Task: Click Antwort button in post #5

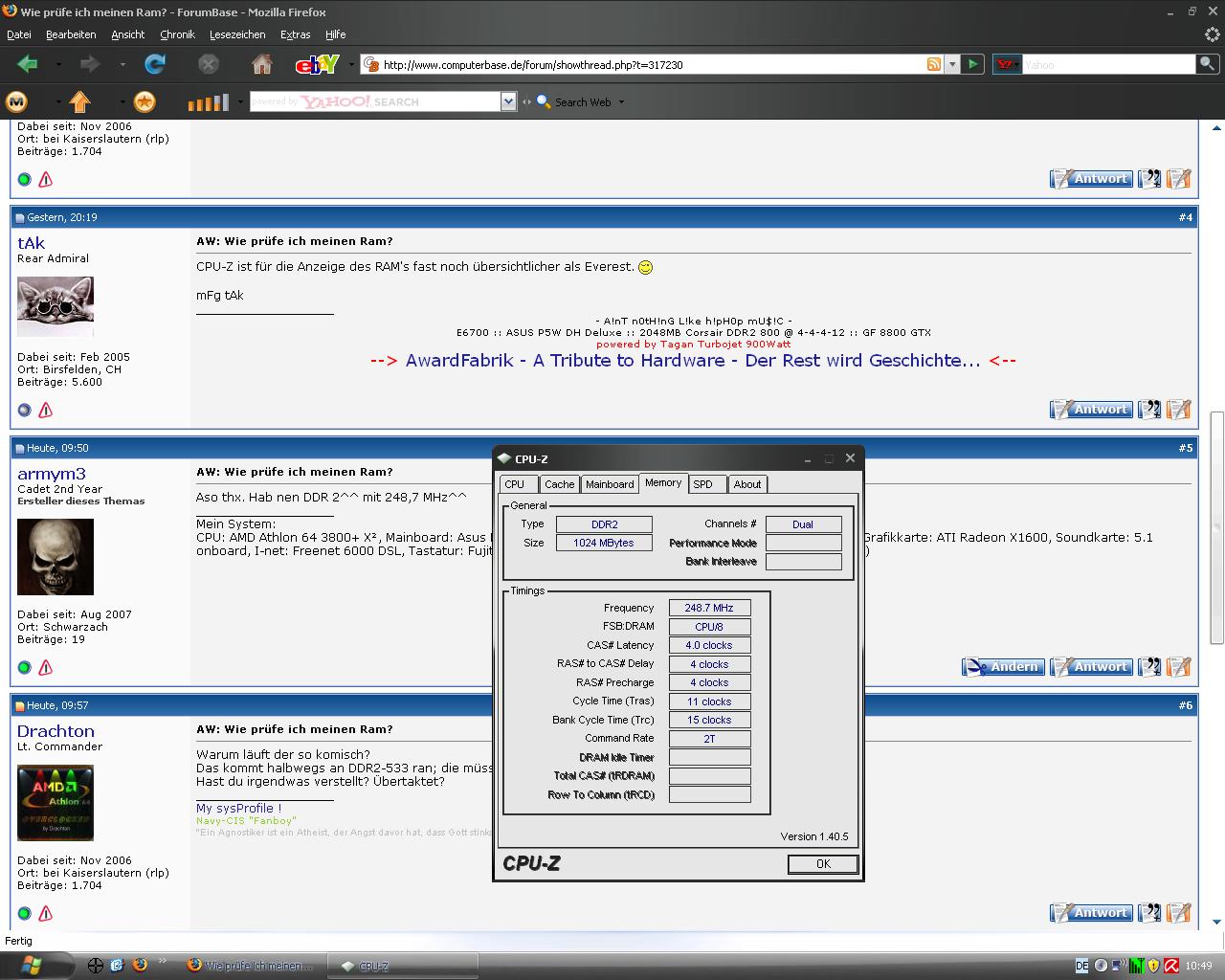Action: (x=1091, y=667)
